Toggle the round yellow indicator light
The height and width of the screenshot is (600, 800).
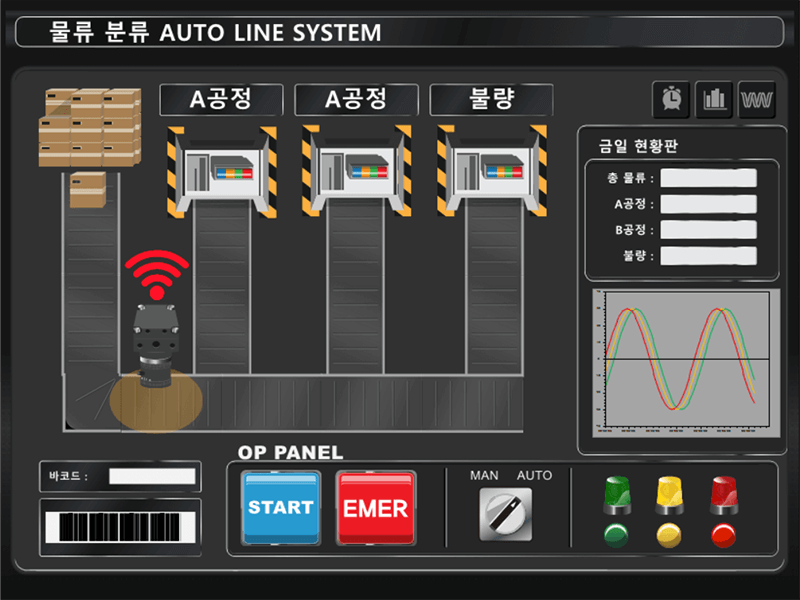point(669,535)
